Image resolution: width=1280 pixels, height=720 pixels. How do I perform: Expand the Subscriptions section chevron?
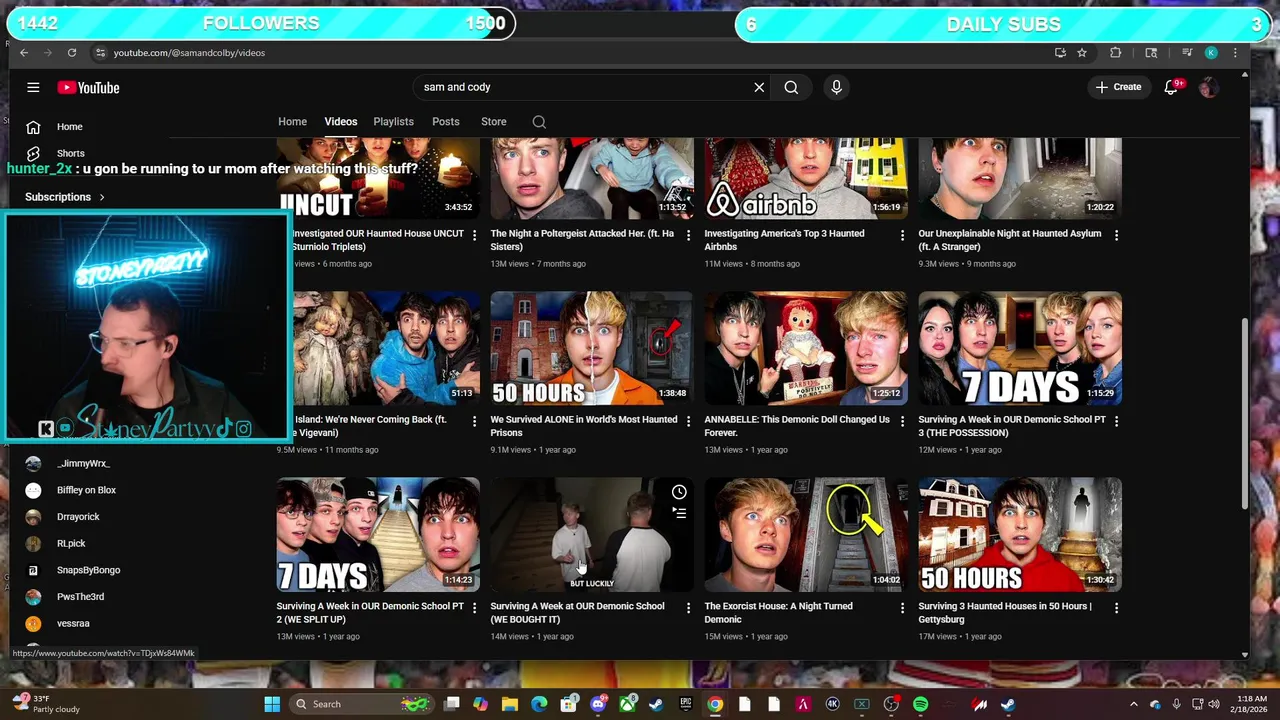click(x=102, y=197)
